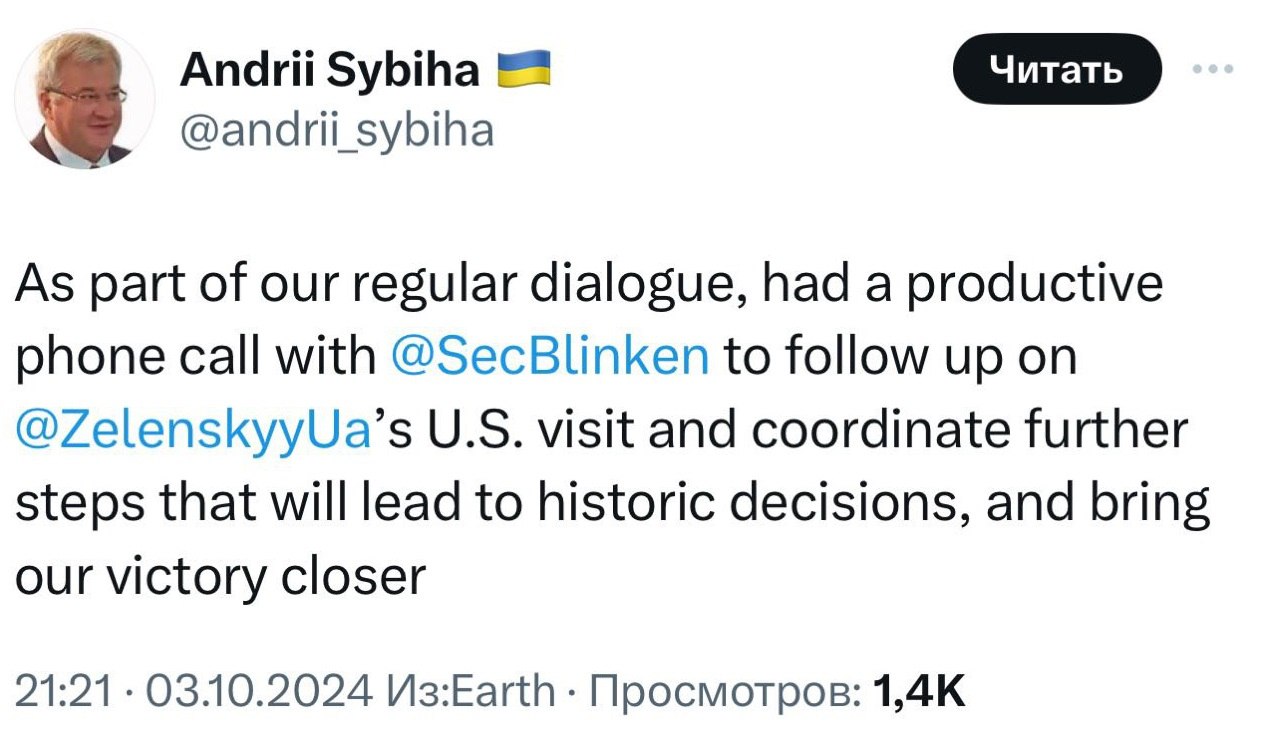
Task: Click the phrase "our victory closer"
Action: click(x=220, y=577)
